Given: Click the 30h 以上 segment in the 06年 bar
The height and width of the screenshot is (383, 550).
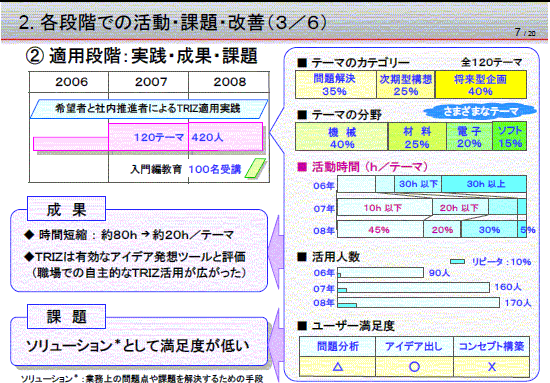Looking at the screenshot, I should [x=484, y=184].
